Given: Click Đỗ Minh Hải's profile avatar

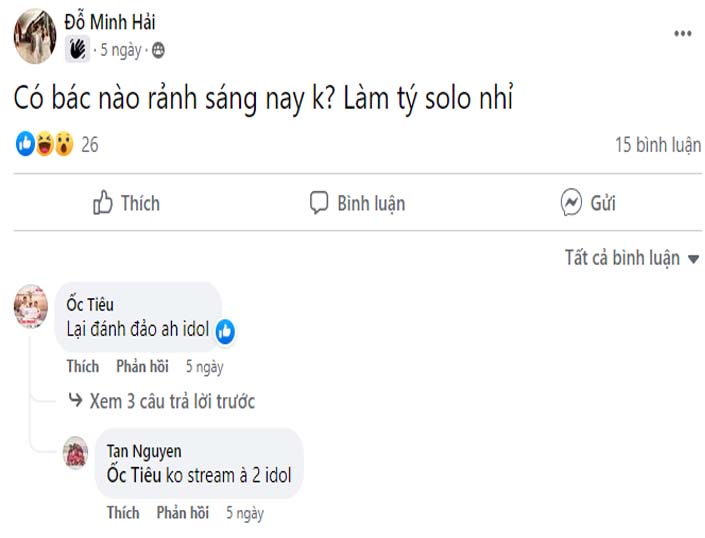Looking at the screenshot, I should point(35,36).
